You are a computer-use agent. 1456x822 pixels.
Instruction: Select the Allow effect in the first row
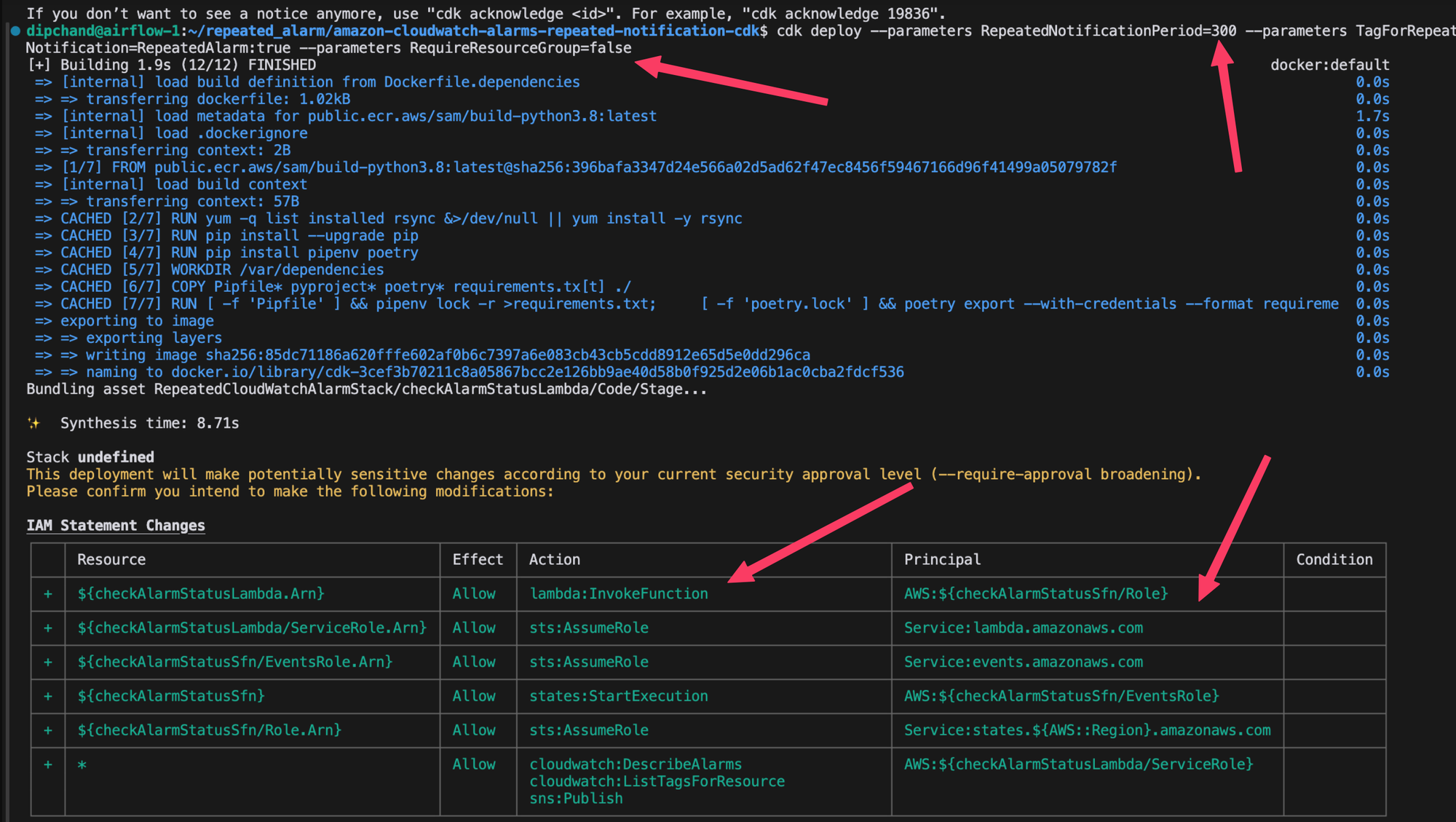pos(474,593)
